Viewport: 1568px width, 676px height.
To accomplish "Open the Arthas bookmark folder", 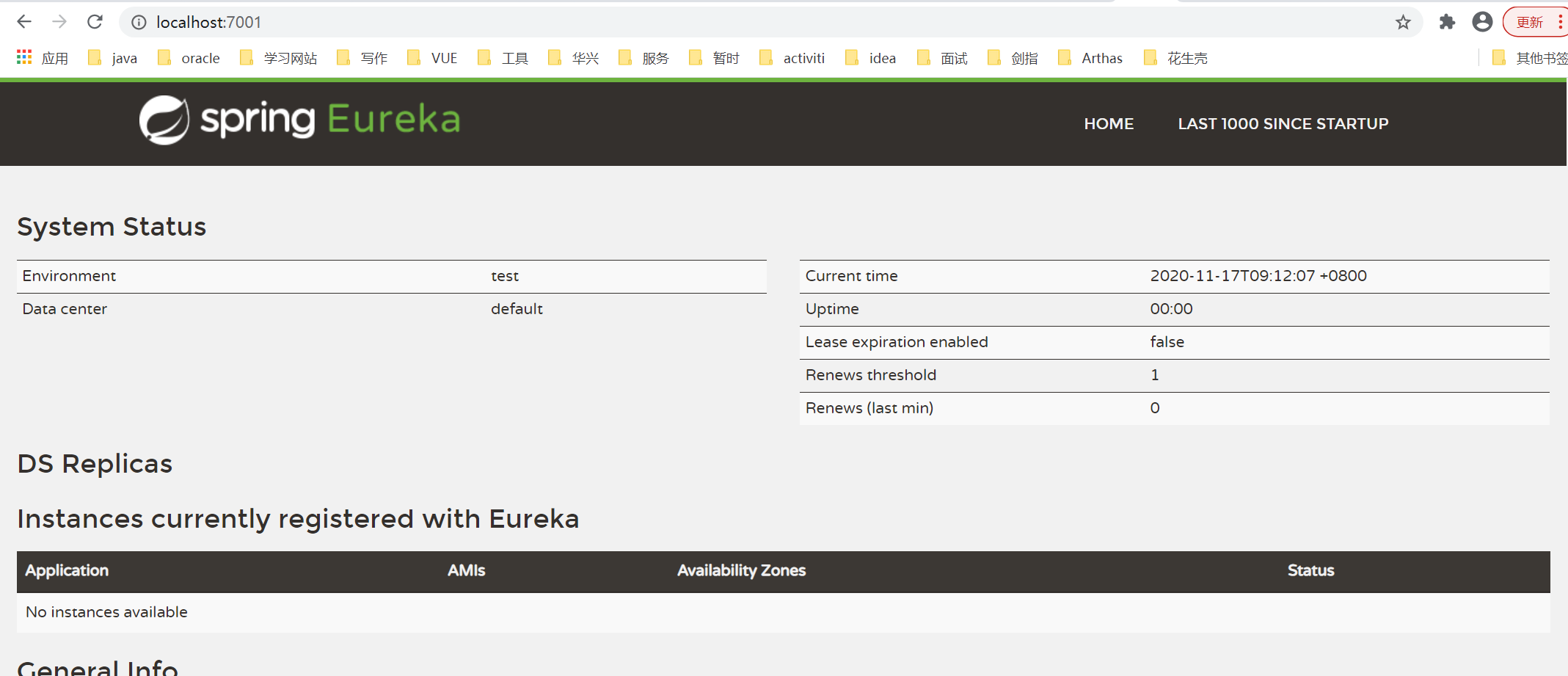I will pyautogui.click(x=1090, y=58).
